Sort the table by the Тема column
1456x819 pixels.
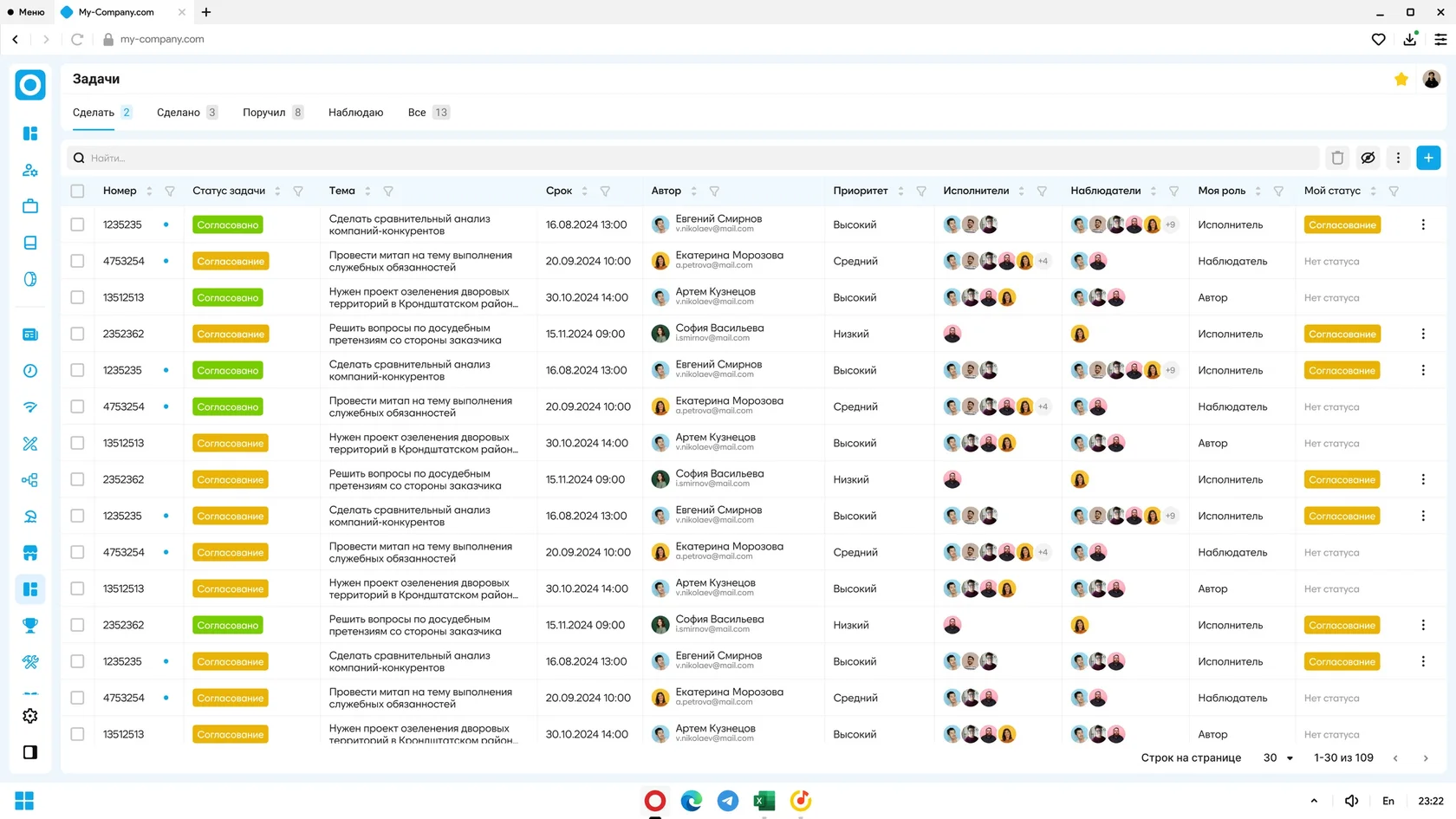(367, 191)
